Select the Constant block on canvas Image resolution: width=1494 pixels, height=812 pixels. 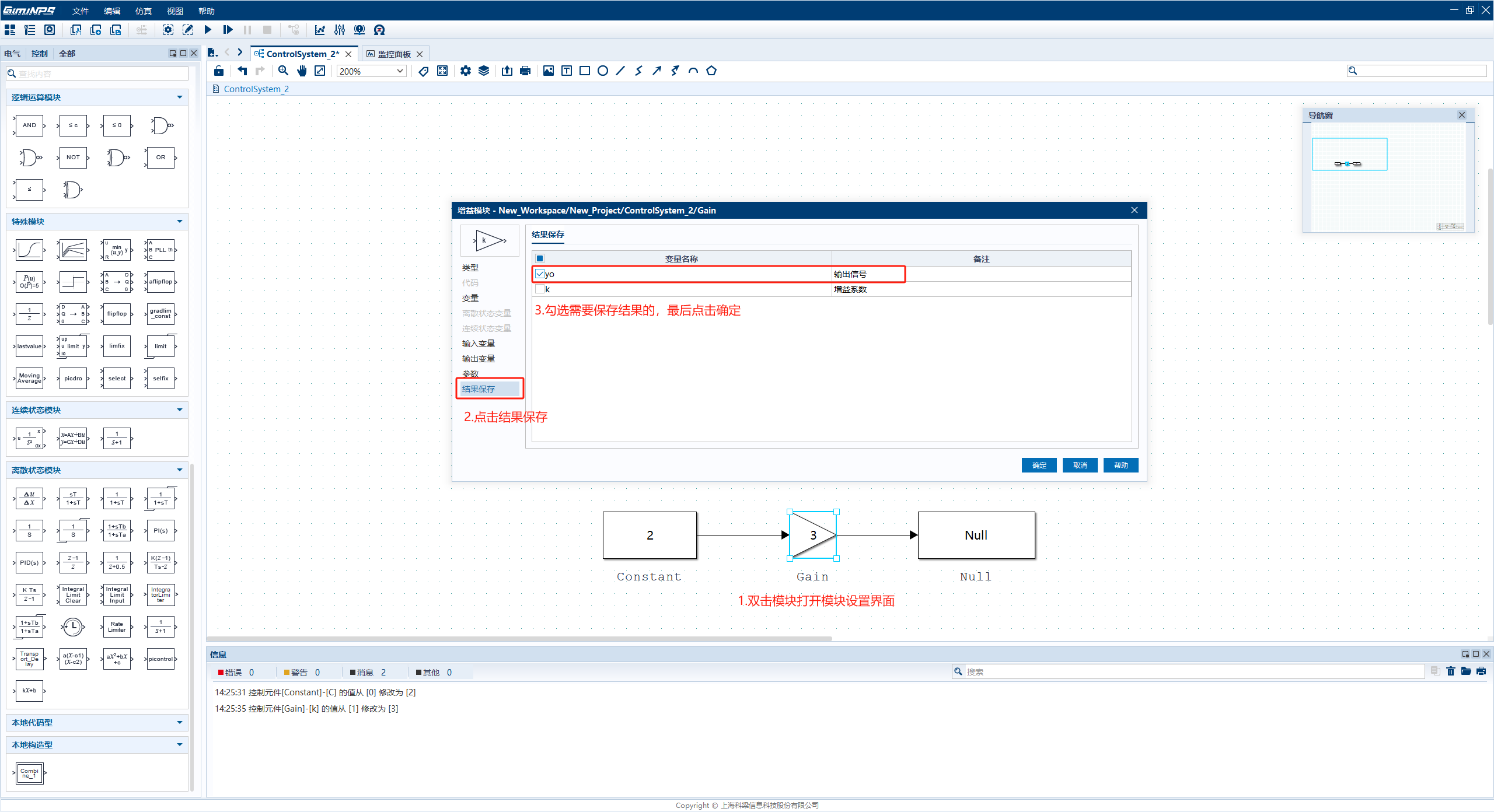650,535
